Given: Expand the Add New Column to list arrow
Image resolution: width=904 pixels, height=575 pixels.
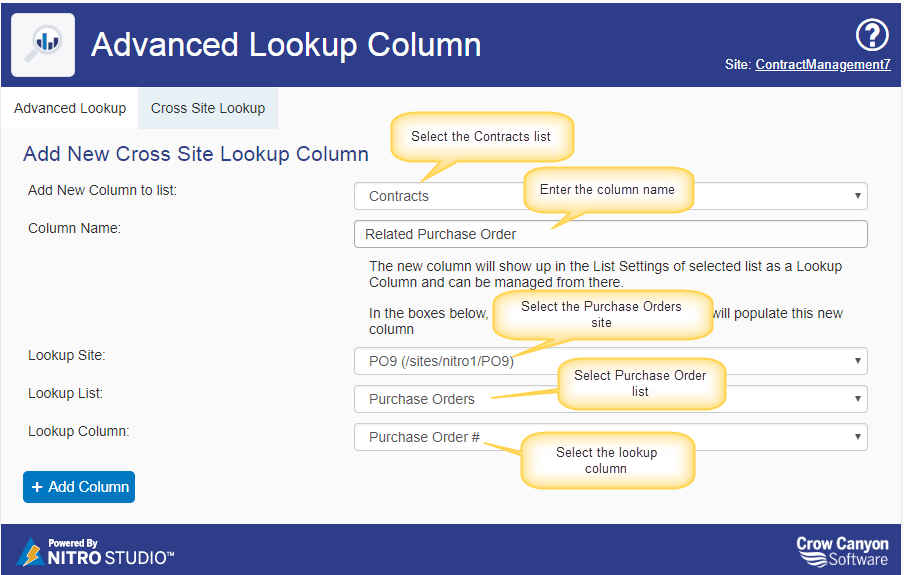Looking at the screenshot, I should [857, 196].
